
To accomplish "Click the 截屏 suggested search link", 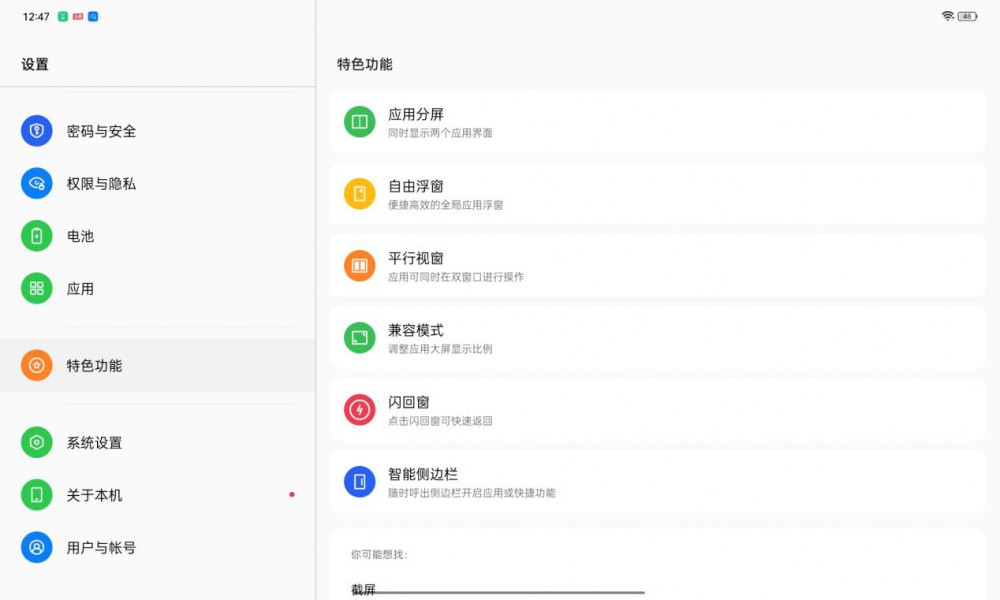I will pos(364,590).
